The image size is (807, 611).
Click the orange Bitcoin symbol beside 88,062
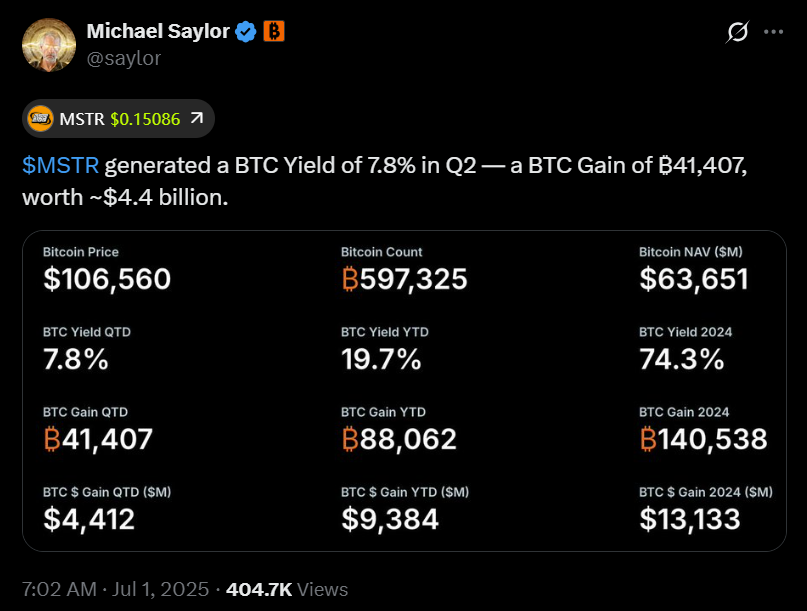coord(350,439)
